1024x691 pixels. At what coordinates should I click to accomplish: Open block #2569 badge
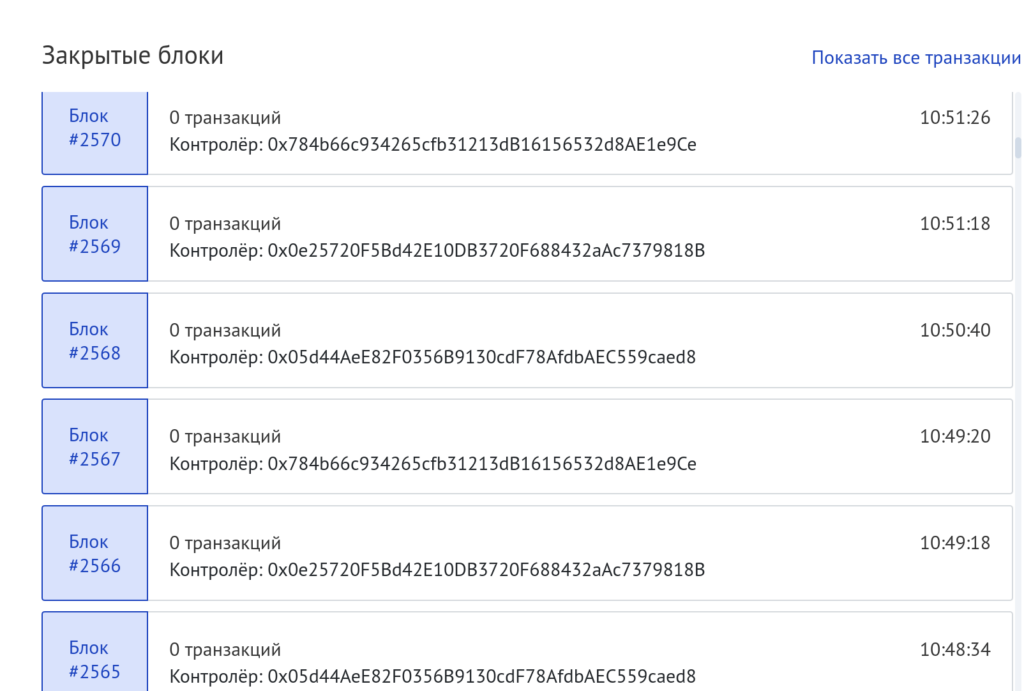tap(95, 234)
